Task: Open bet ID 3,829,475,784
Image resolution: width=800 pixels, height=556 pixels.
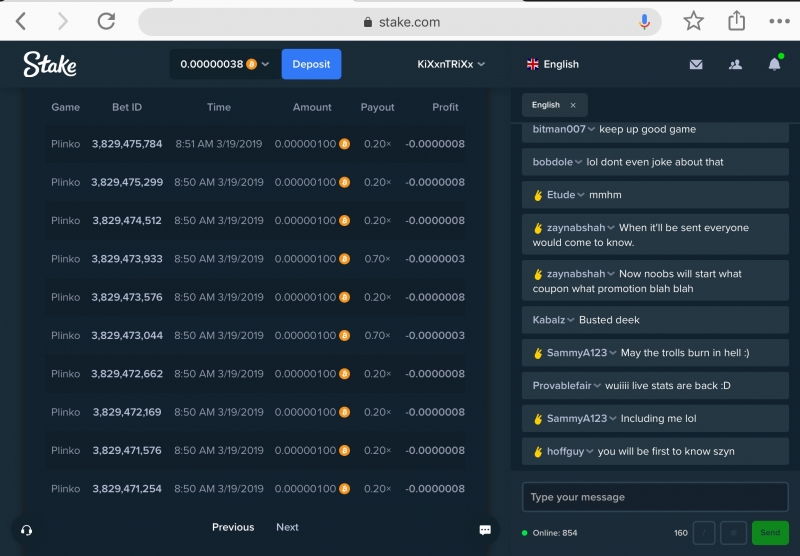Action: [127, 144]
